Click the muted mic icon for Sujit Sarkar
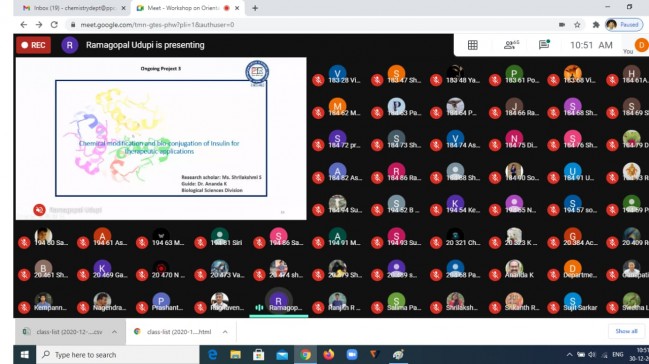 coord(553,307)
